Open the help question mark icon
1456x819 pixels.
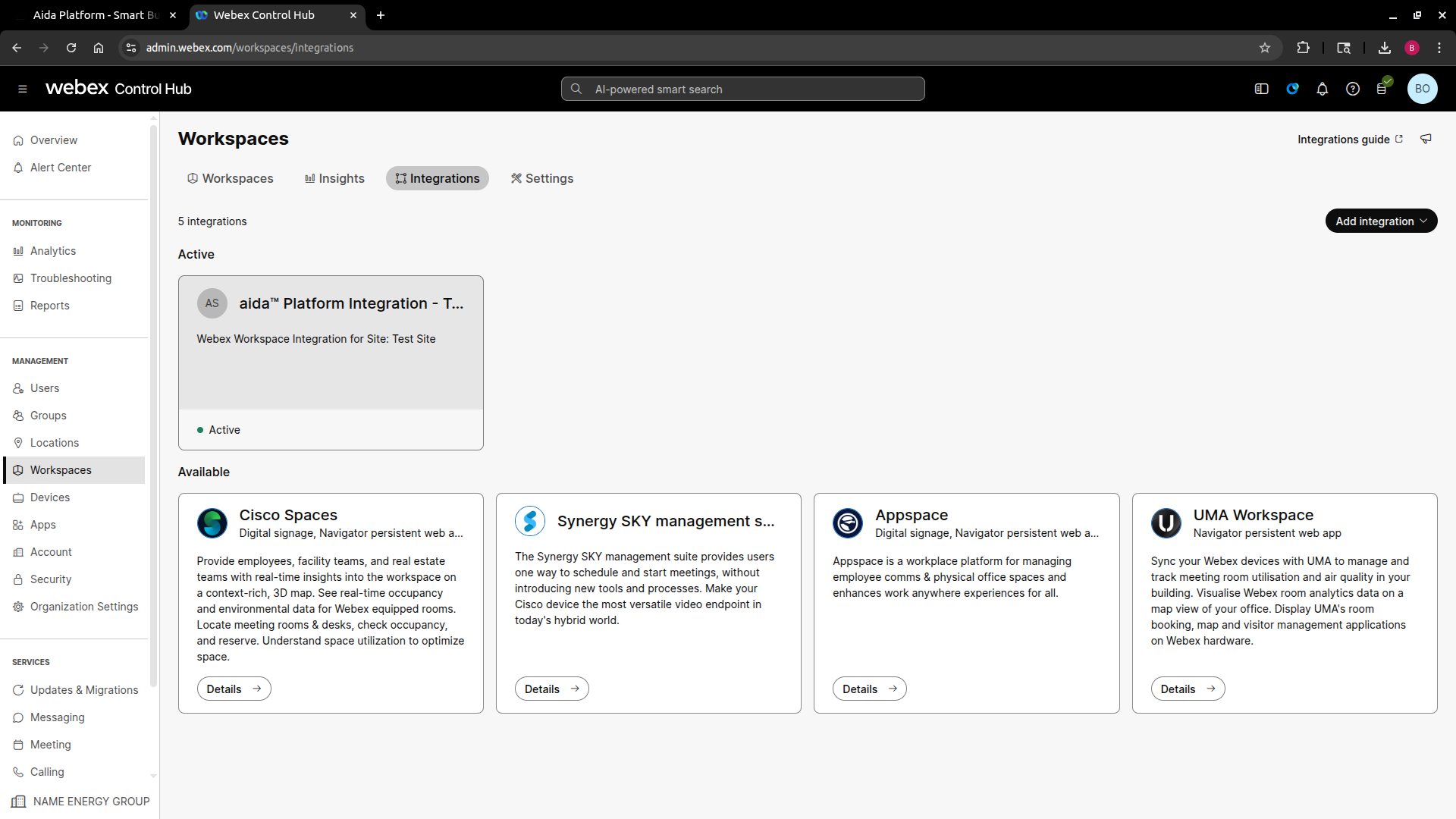point(1352,89)
